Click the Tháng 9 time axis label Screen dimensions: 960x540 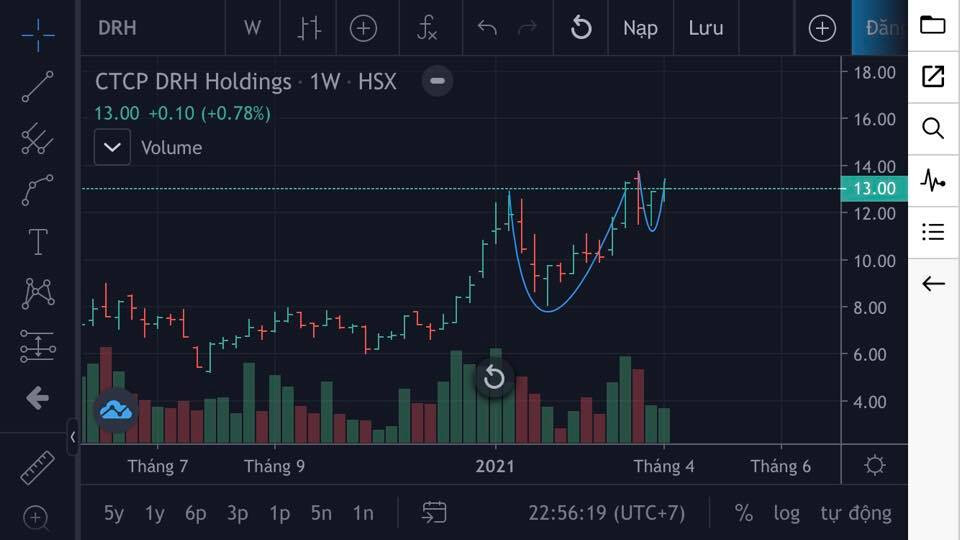(x=274, y=467)
